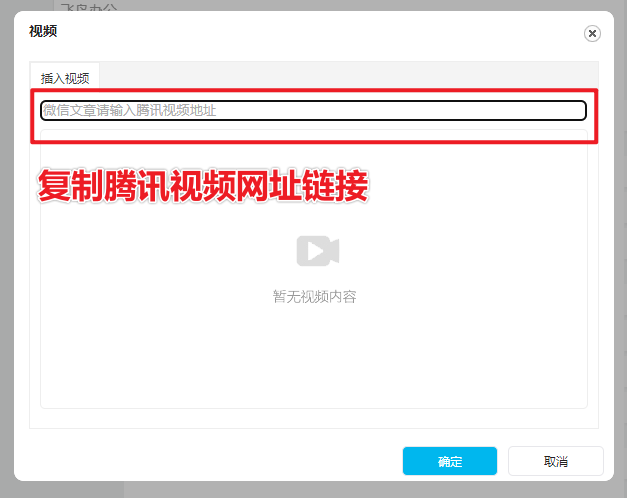Viewport: 627px width, 498px height.
Task: Click the 腾讯视频地址 input field
Action: pos(314,110)
